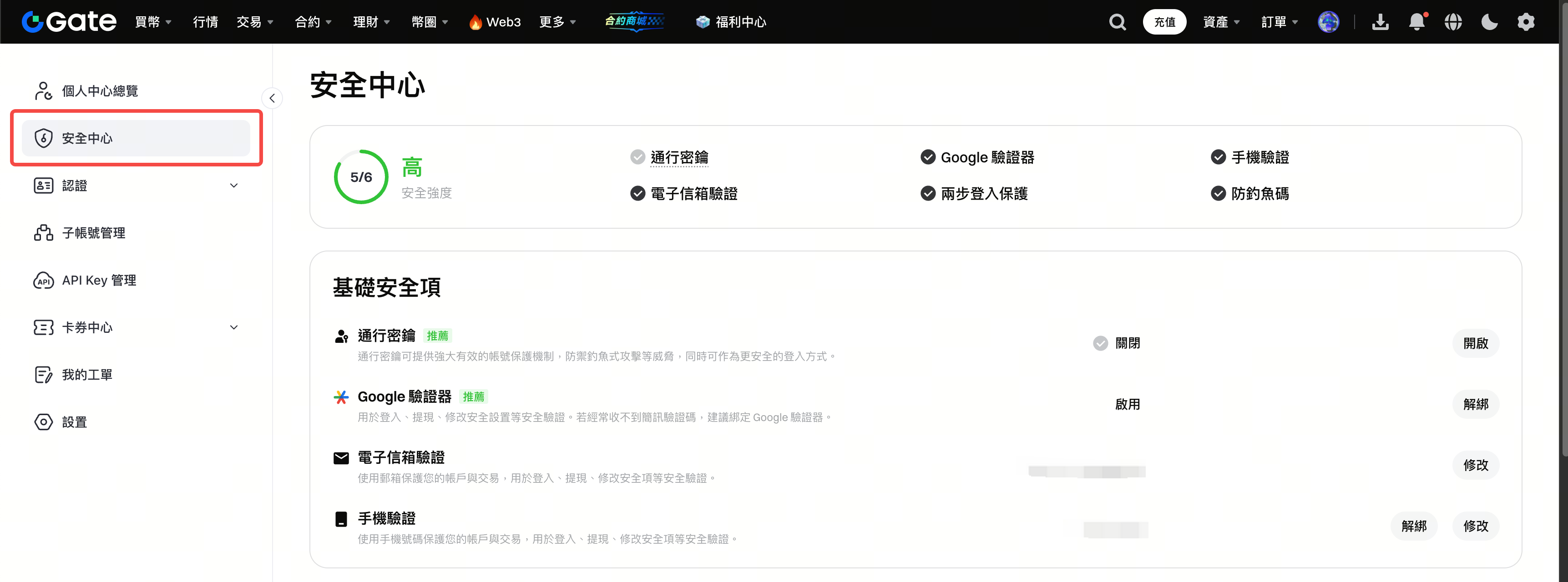Screen dimensions: 1568x582
Task: Click the Google 驗證器 checkmark status
Action: tap(928, 157)
